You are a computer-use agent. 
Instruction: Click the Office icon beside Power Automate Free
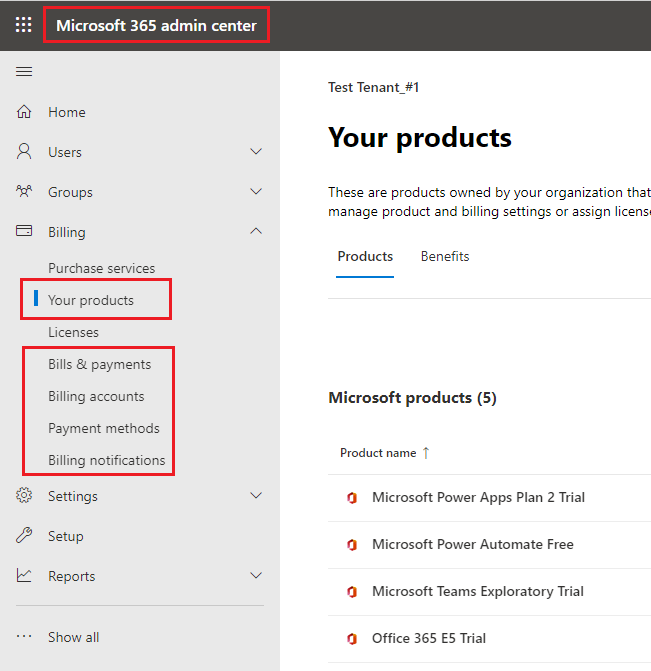coord(352,545)
